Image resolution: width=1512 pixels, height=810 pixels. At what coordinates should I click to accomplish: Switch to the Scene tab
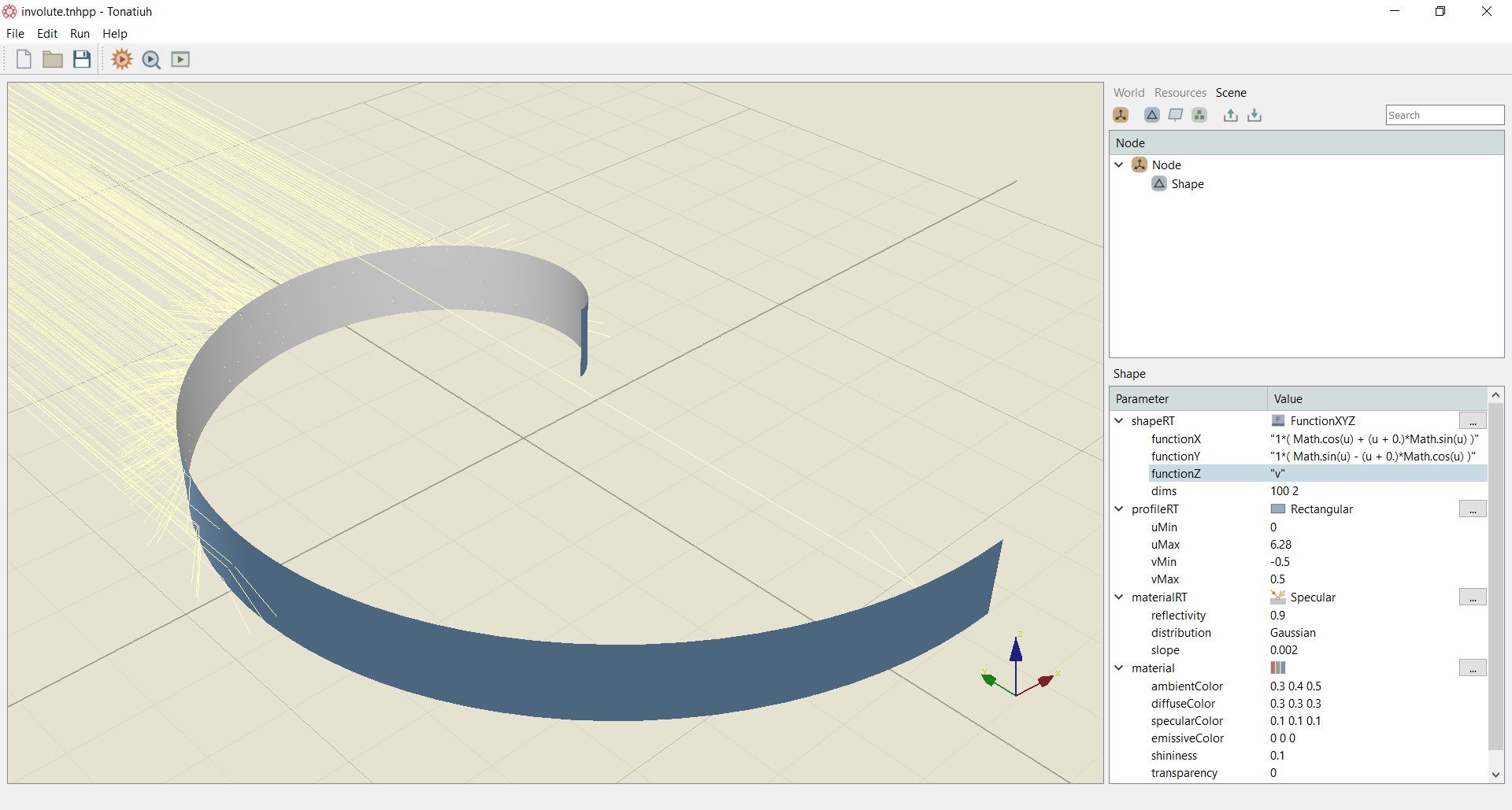click(1231, 92)
